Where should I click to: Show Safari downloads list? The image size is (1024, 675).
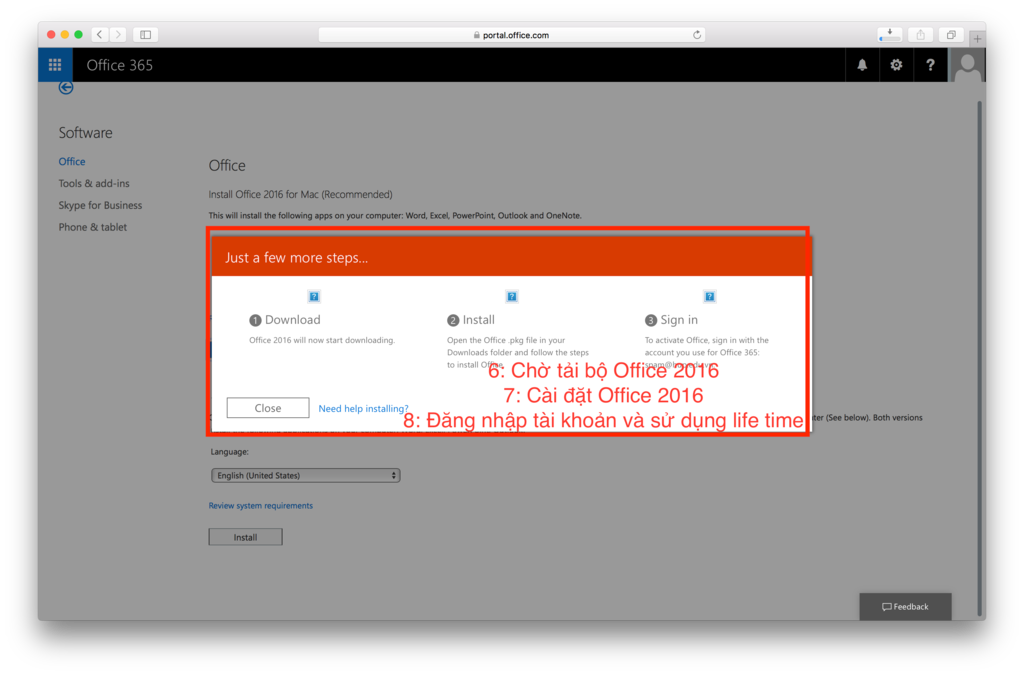coord(889,35)
